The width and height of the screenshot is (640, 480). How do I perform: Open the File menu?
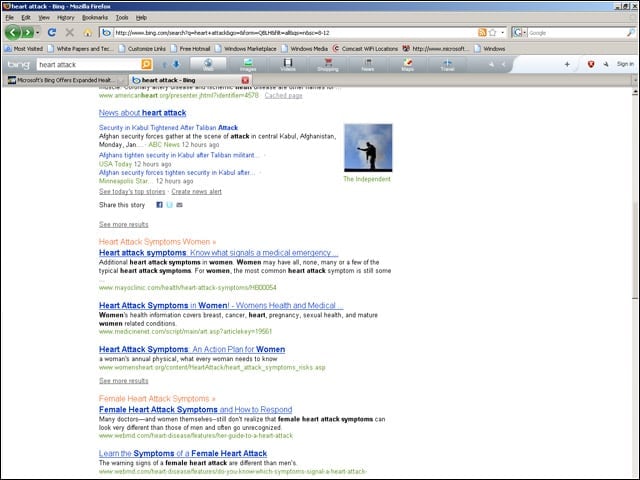pos(9,18)
